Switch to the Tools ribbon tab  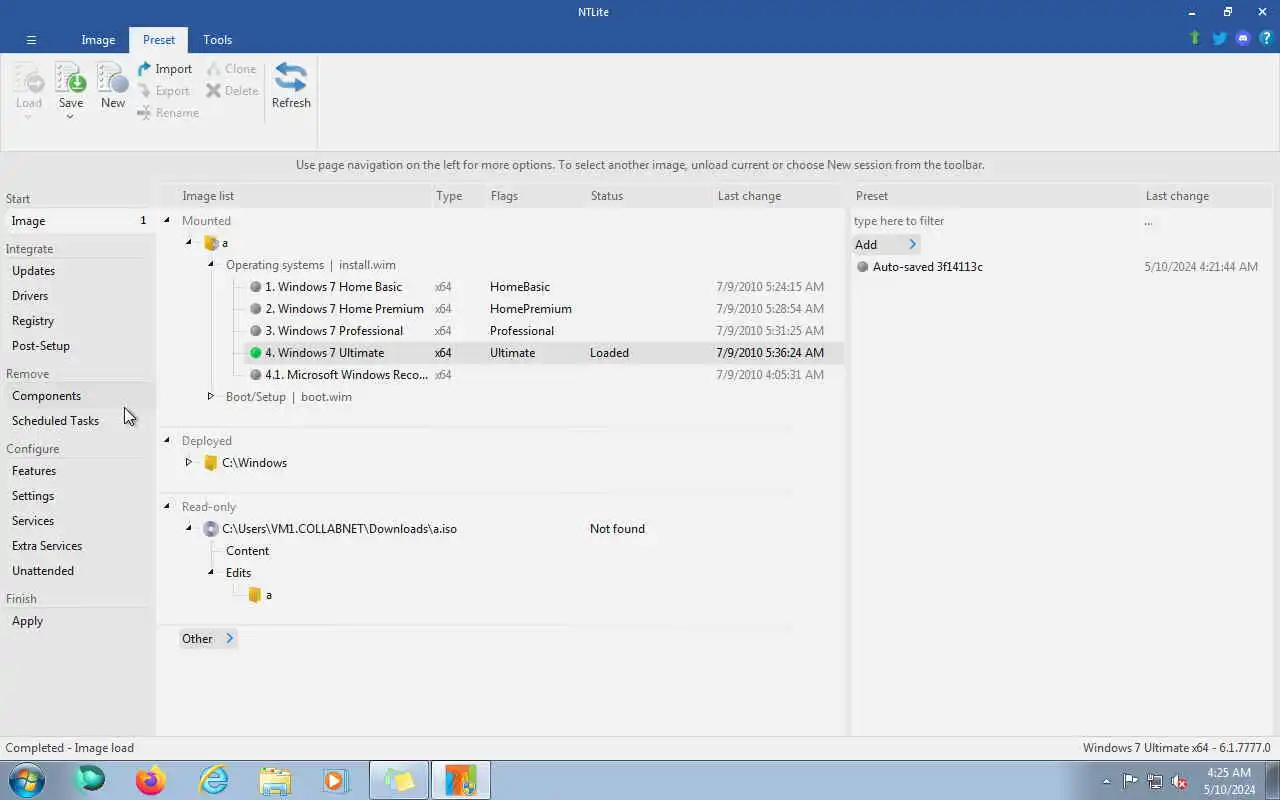[217, 40]
